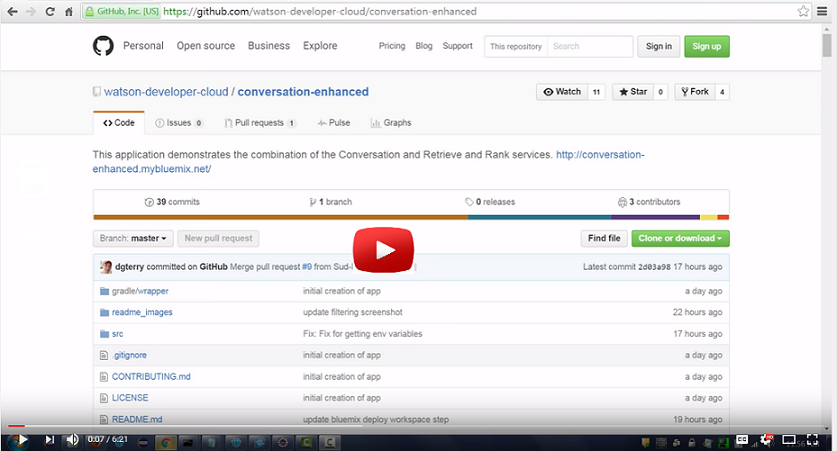Screen dimensions: 837x451
Task: Click the Find file button
Action: pos(604,239)
